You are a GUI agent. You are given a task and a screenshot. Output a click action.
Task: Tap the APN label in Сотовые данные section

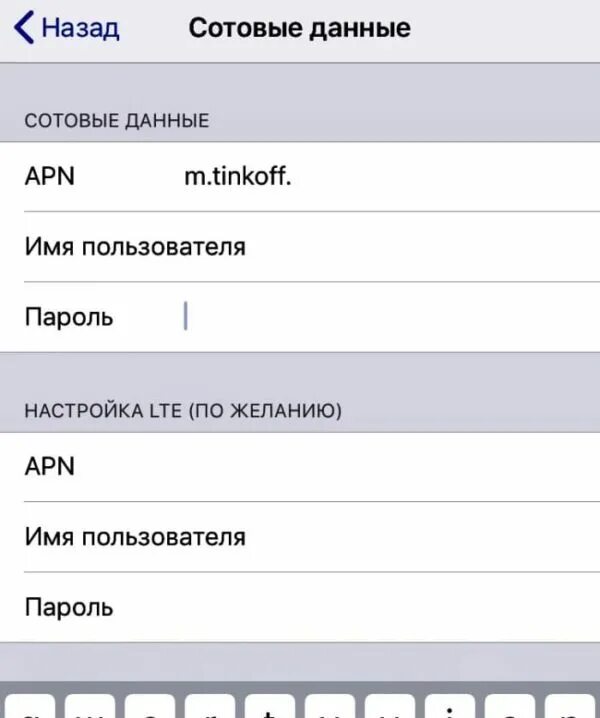[49, 176]
